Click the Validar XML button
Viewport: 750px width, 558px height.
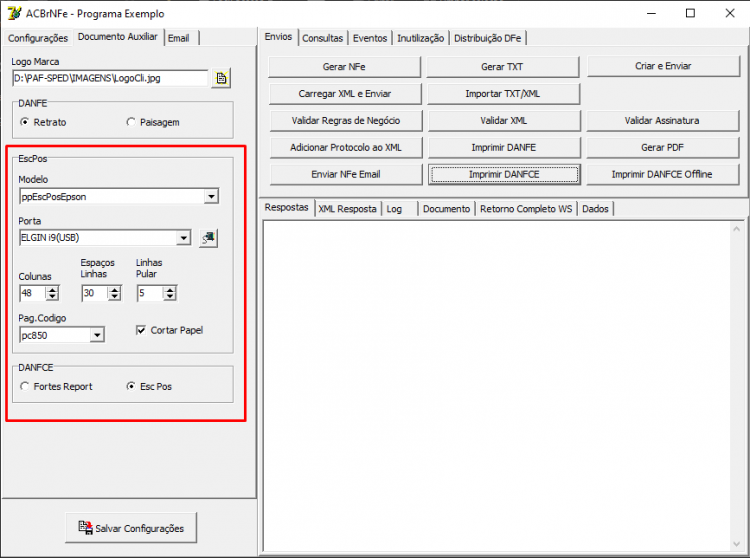(x=504, y=120)
